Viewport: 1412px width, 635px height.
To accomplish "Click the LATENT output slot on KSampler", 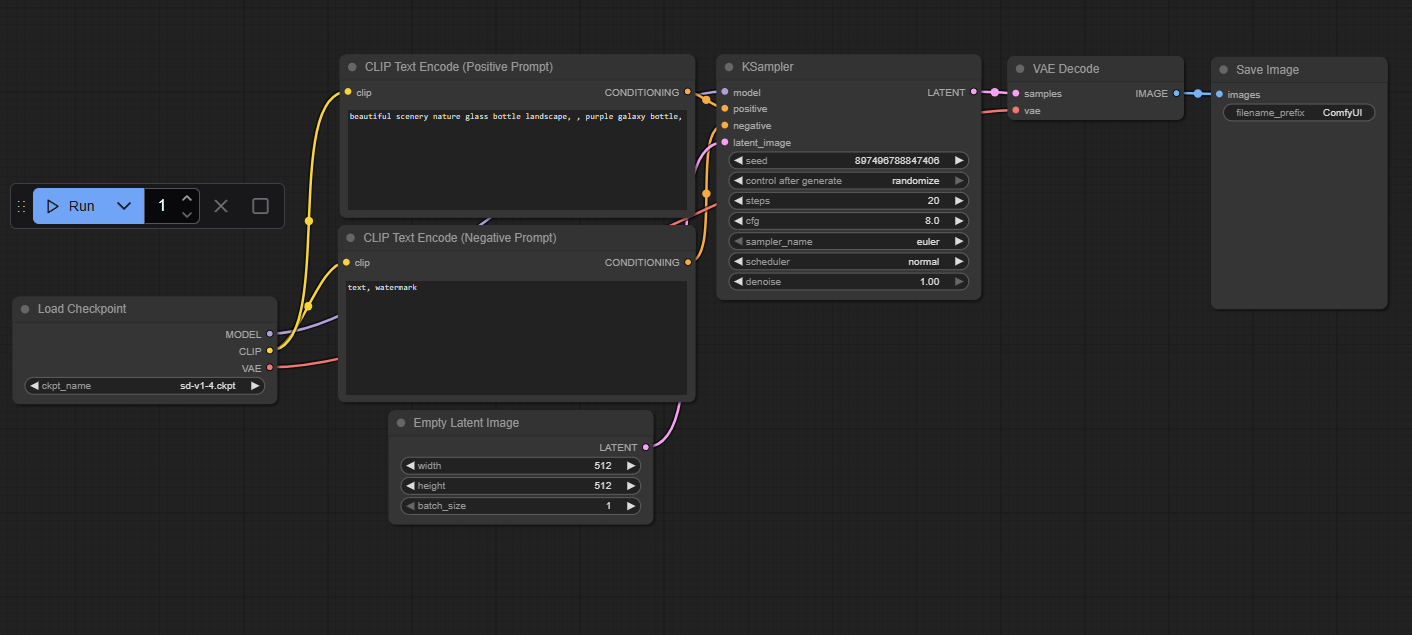I will (x=973, y=92).
